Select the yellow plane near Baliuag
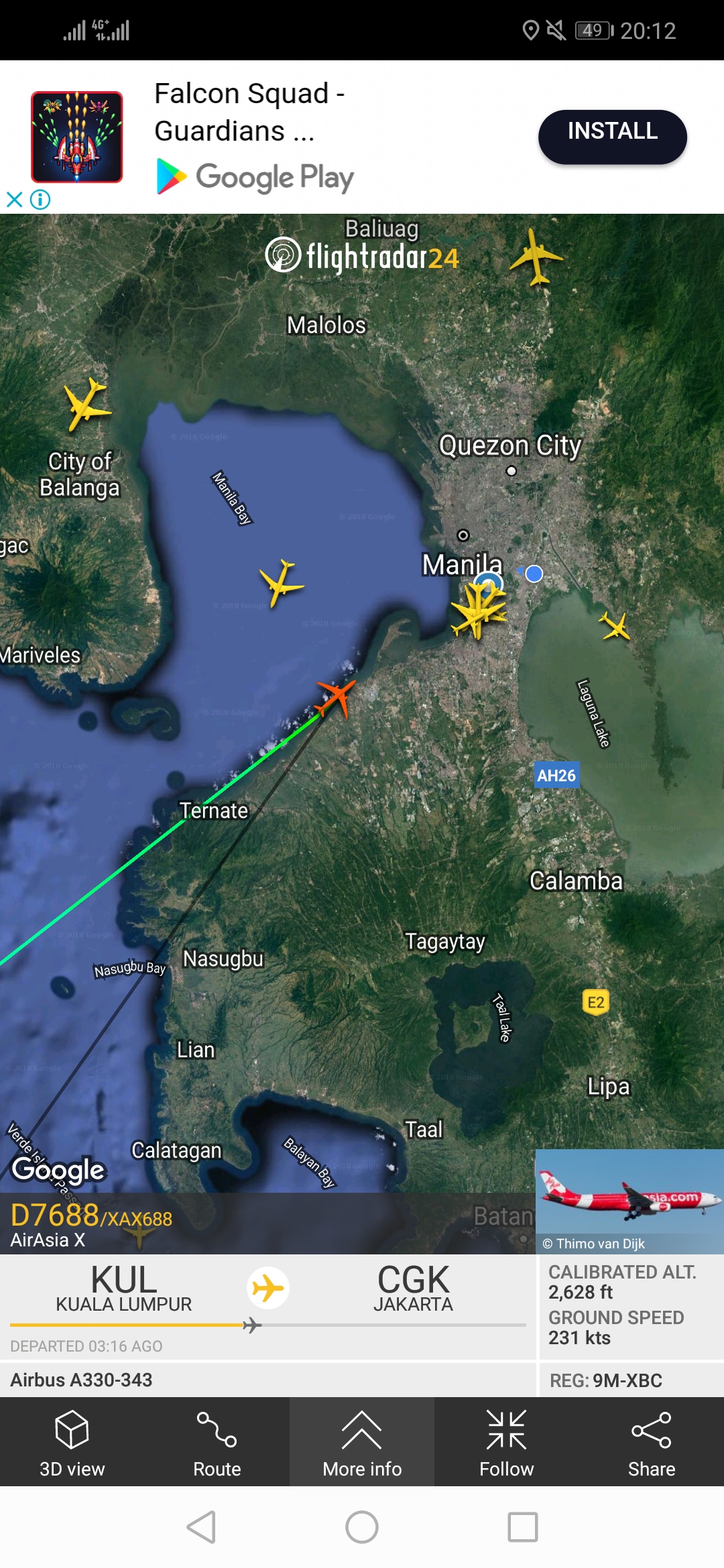Screen dimensions: 724x1568 coord(536,257)
